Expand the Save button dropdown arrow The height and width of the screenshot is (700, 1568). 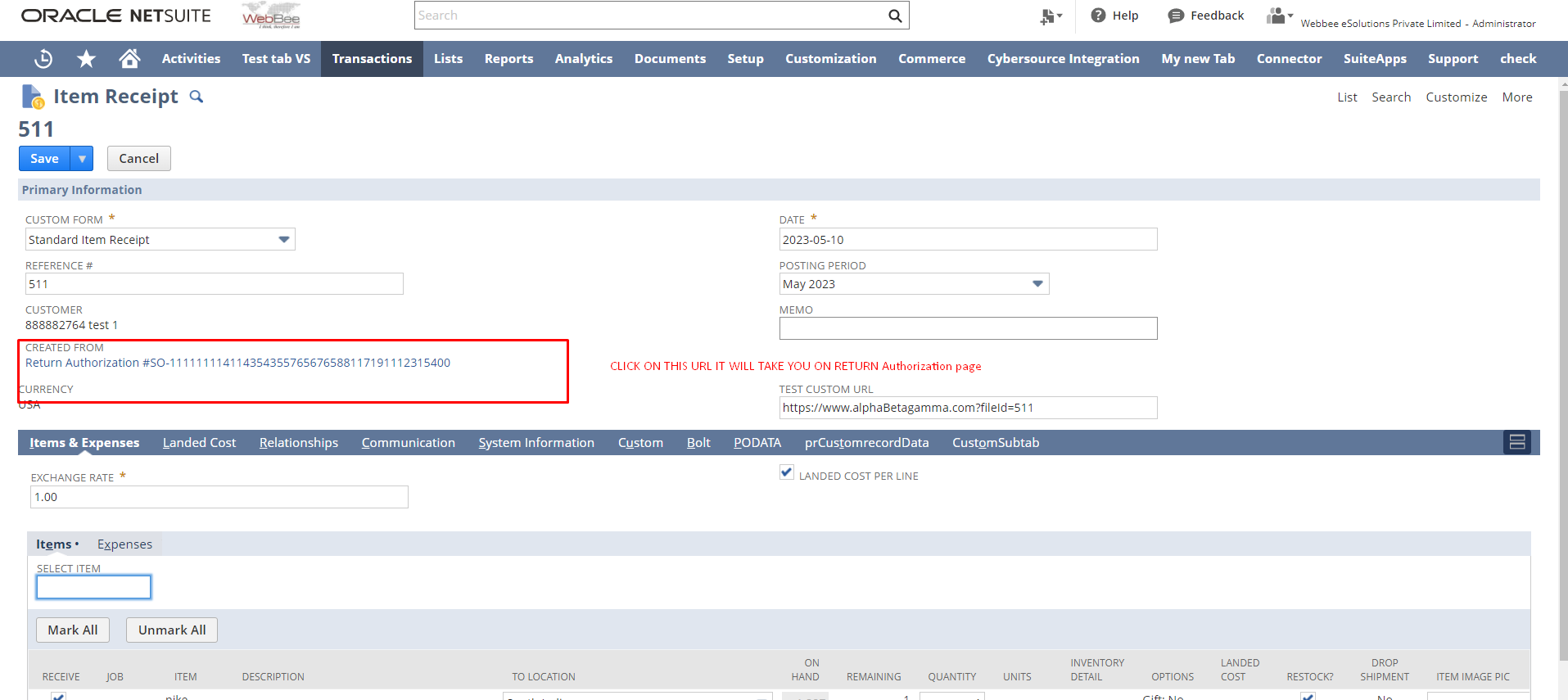coord(82,159)
